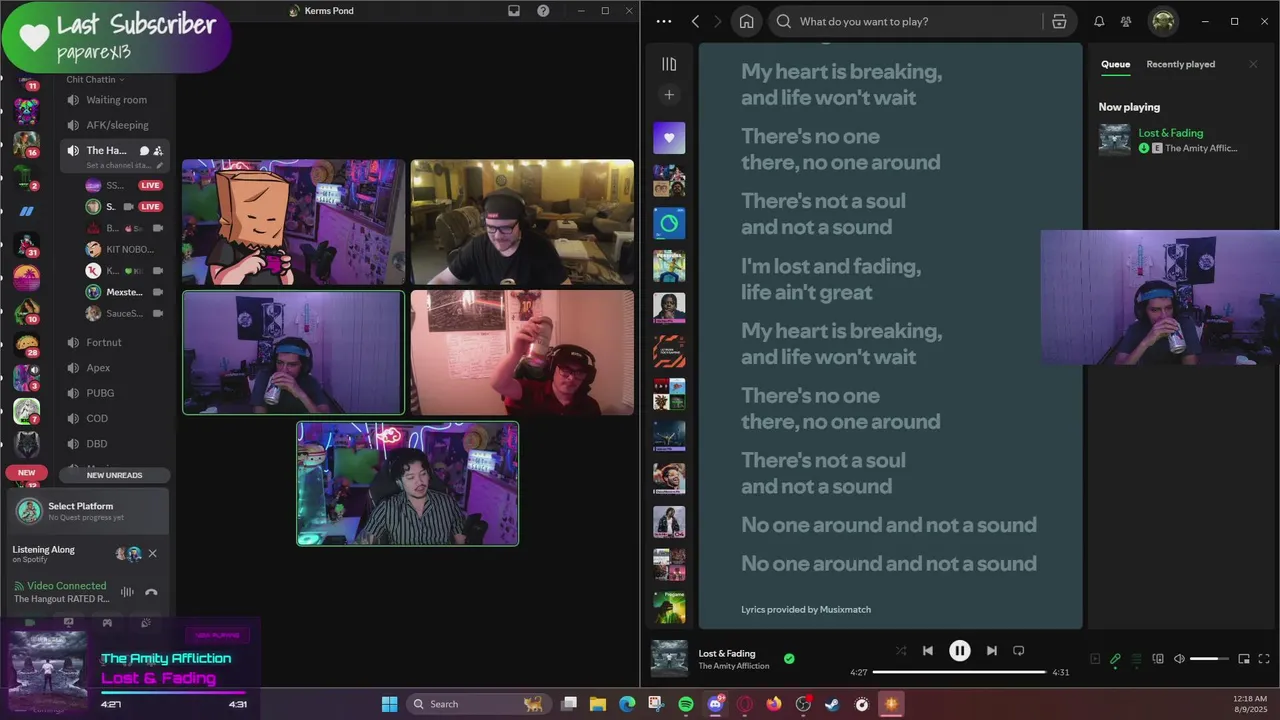Toggle the lyrics microphone button
The height and width of the screenshot is (720, 1280).
click(x=1115, y=659)
